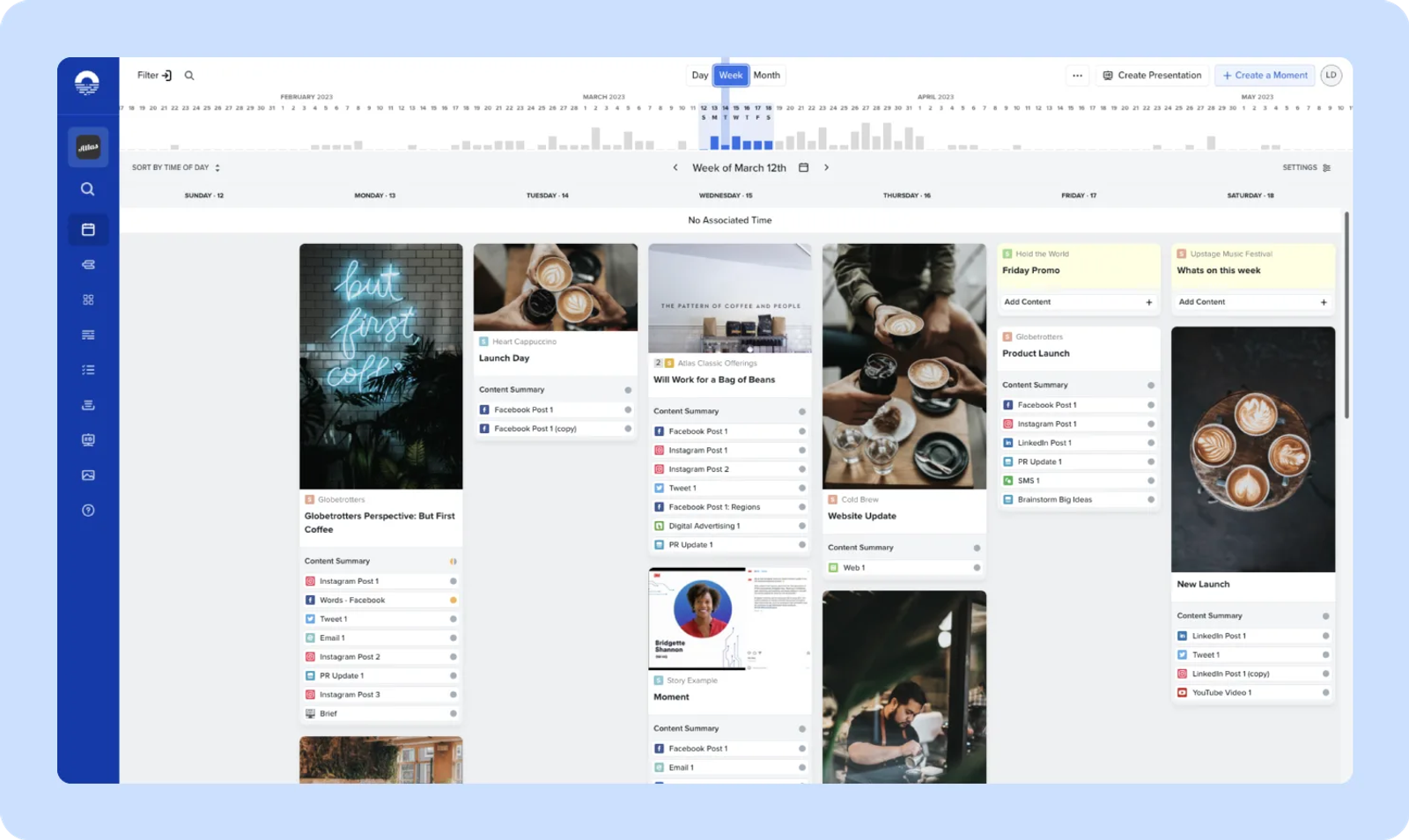Open the Filter panel
1409x840 pixels.
pos(154,76)
